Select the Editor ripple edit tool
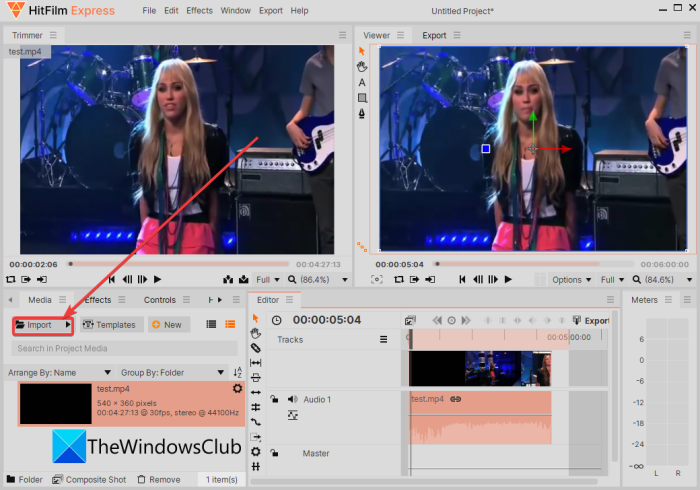The image size is (700, 490). click(255, 378)
